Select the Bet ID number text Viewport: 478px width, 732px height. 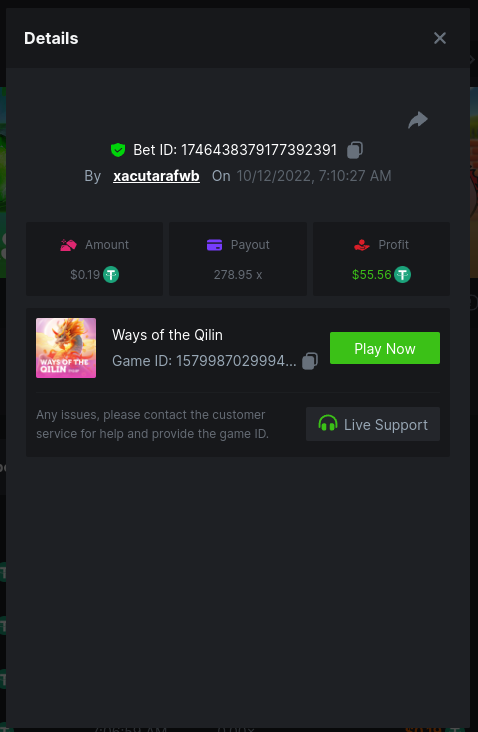[259, 150]
